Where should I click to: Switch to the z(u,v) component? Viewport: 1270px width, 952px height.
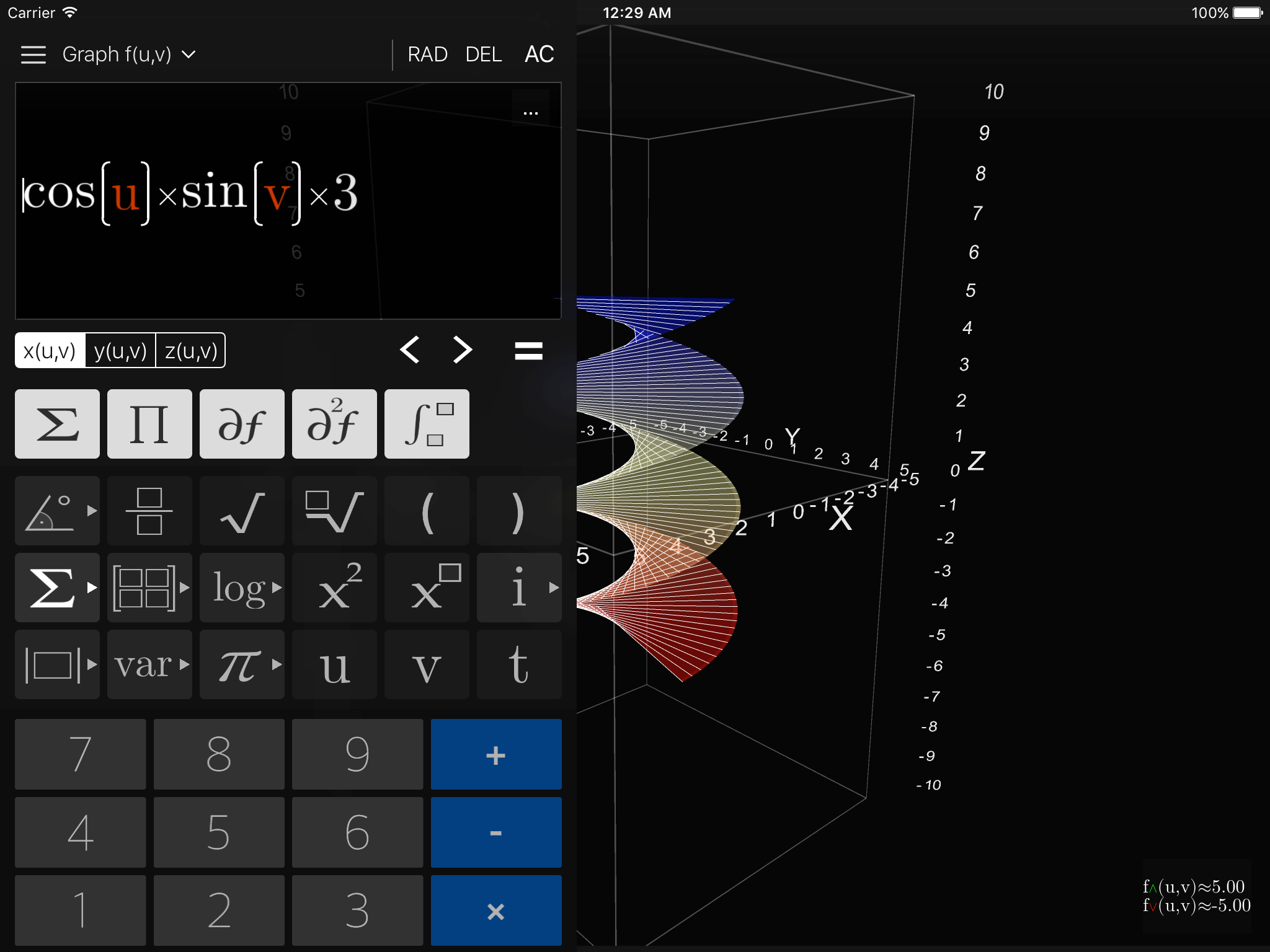coord(190,351)
